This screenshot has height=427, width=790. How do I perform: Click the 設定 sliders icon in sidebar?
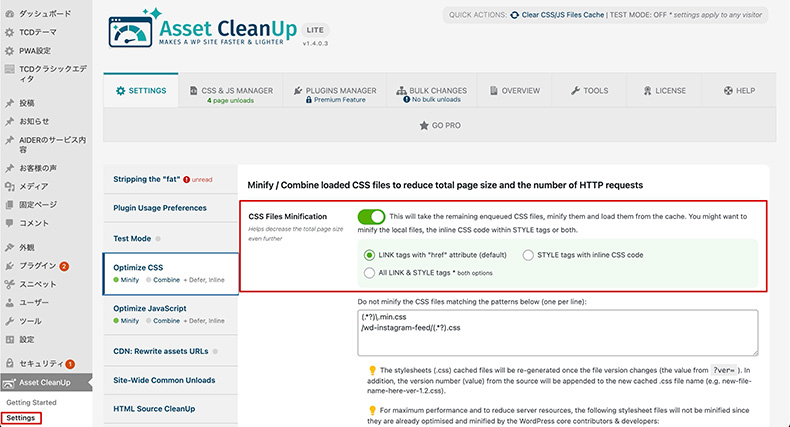tap(10, 339)
